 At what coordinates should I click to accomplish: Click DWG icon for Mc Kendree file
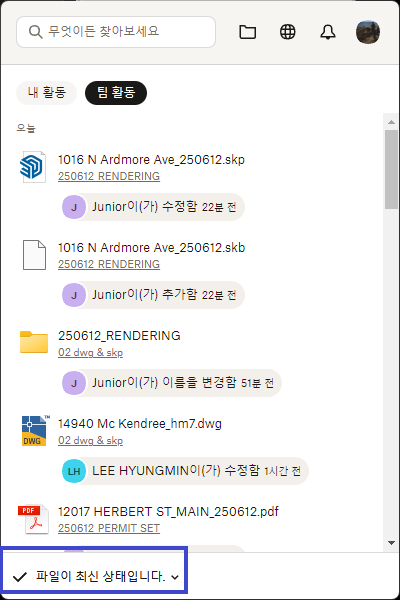tap(35, 430)
